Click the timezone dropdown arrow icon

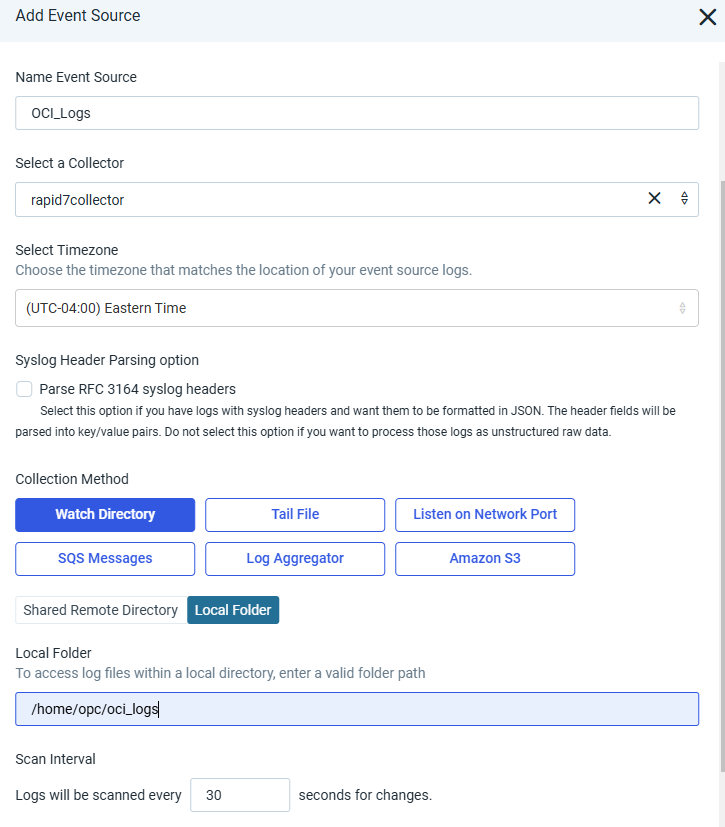(x=682, y=308)
